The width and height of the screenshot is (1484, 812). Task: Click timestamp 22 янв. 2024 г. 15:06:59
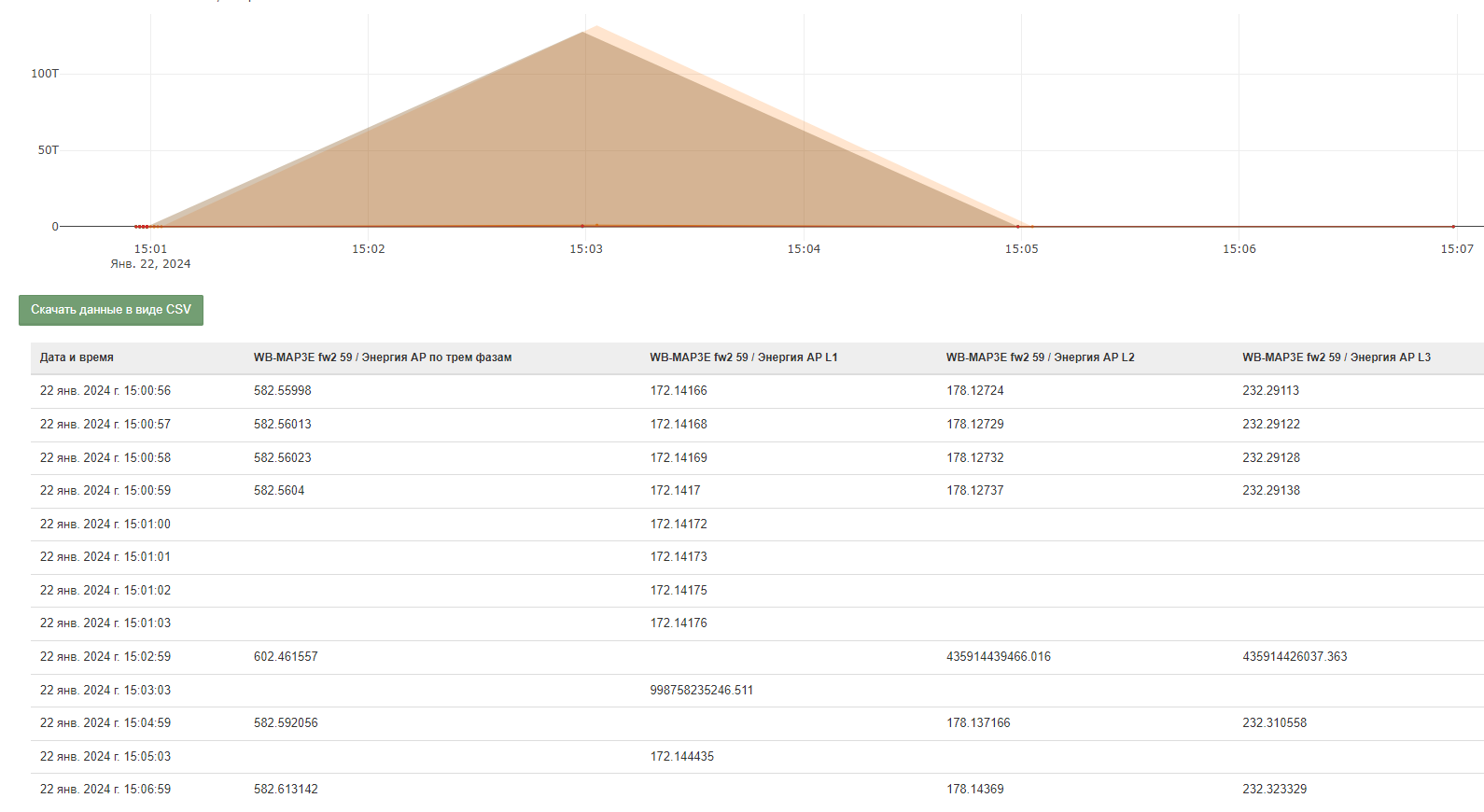(105, 790)
